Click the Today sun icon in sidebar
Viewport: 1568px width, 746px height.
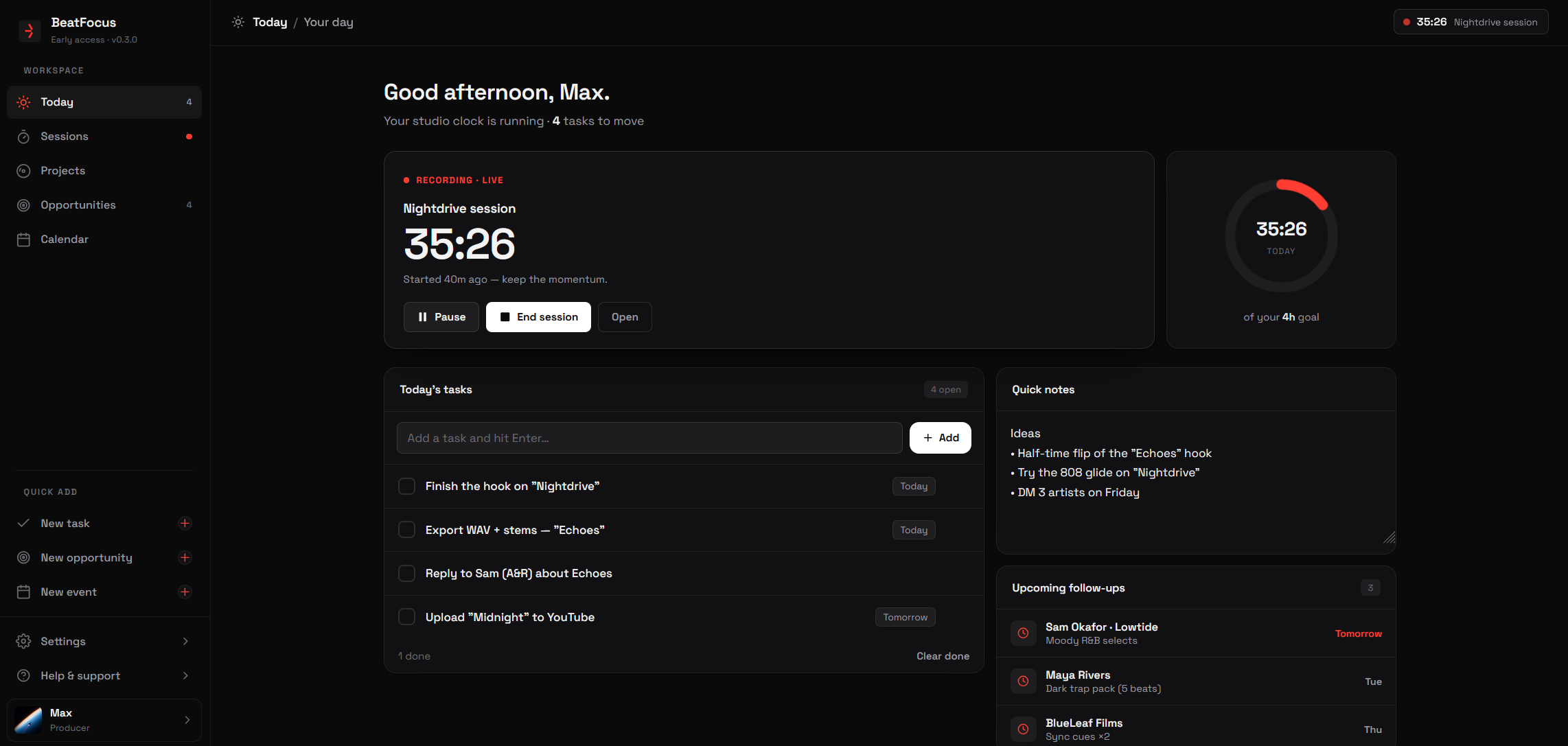[23, 102]
